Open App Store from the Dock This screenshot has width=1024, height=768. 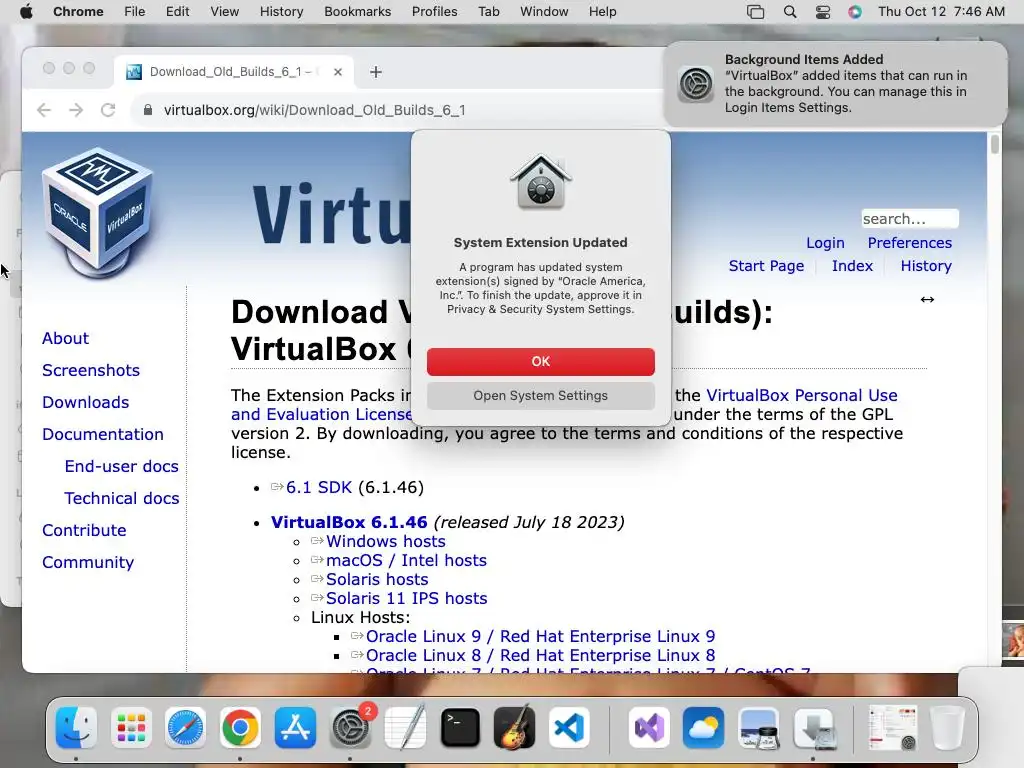tap(295, 727)
